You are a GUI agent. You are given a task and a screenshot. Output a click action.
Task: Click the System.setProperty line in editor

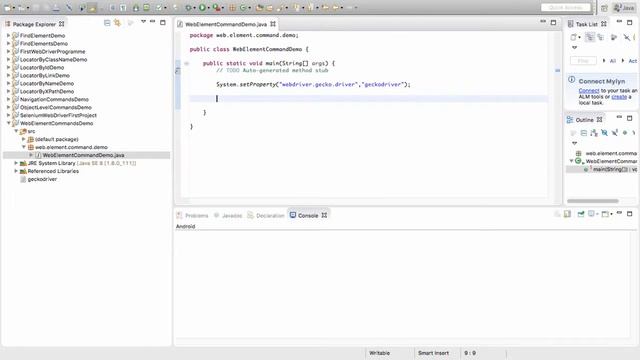(x=313, y=84)
